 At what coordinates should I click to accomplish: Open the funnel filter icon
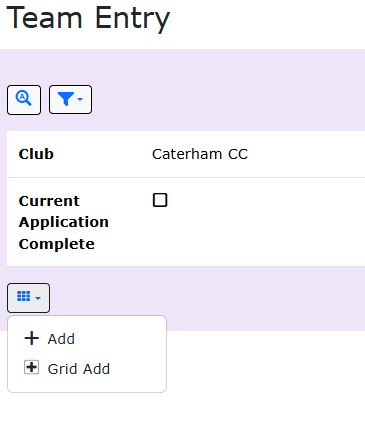pyautogui.click(x=66, y=99)
